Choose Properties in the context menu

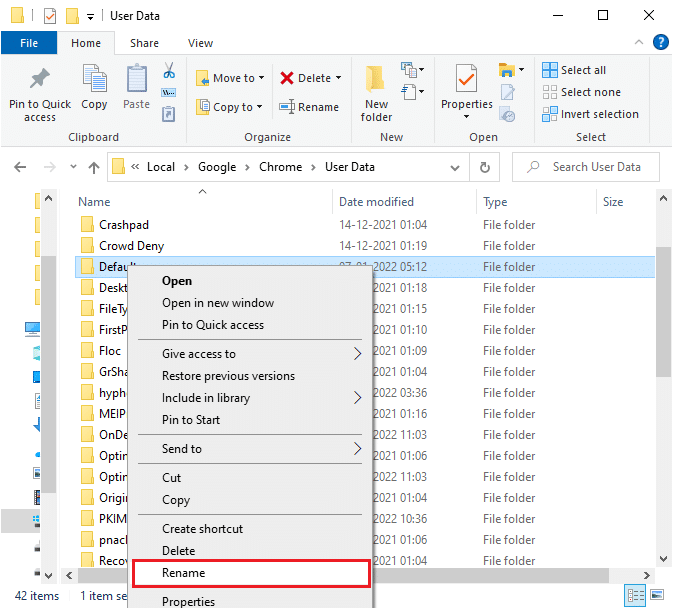251,601
